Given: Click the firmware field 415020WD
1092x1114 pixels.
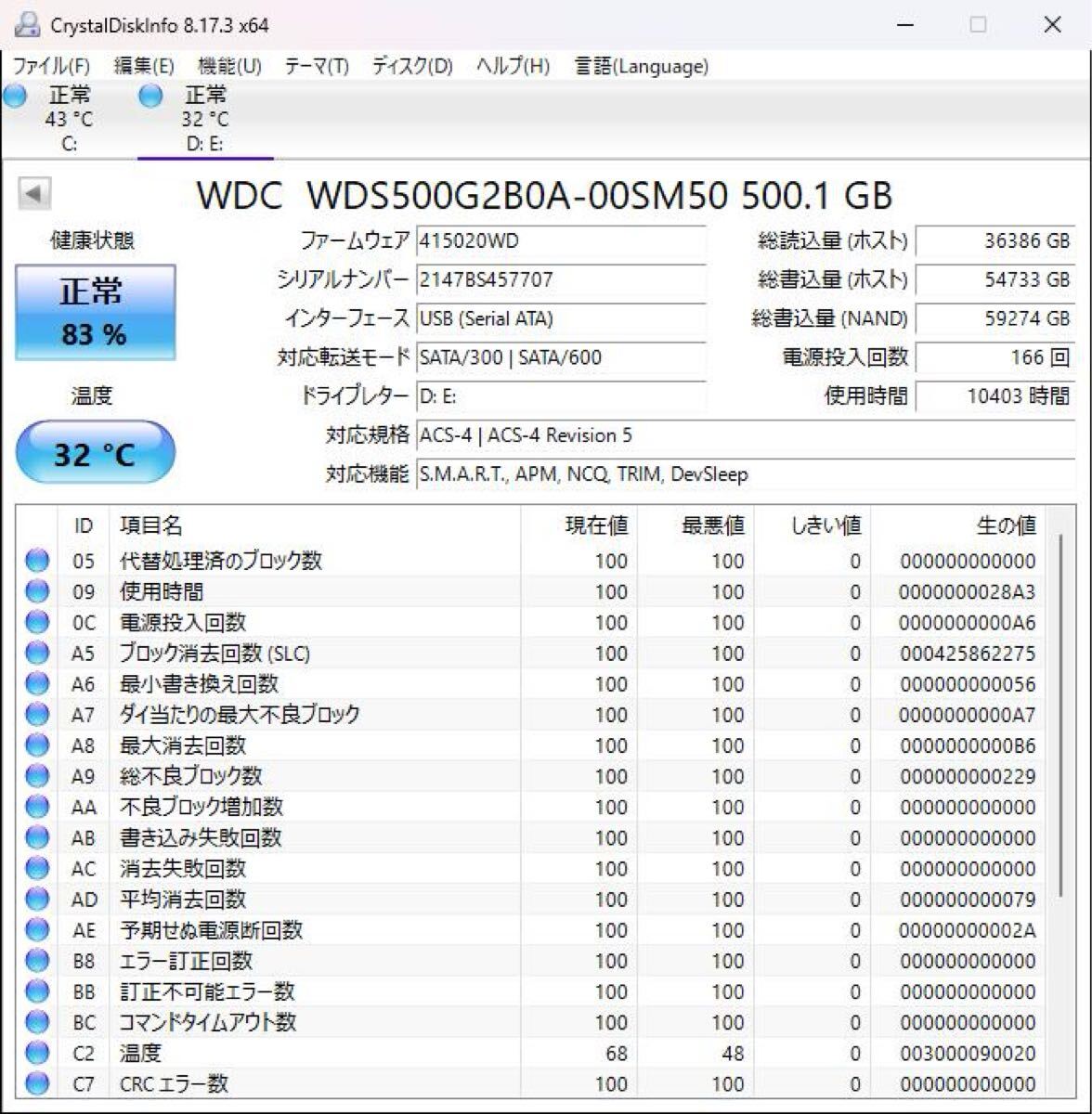Looking at the screenshot, I should coord(561,240).
